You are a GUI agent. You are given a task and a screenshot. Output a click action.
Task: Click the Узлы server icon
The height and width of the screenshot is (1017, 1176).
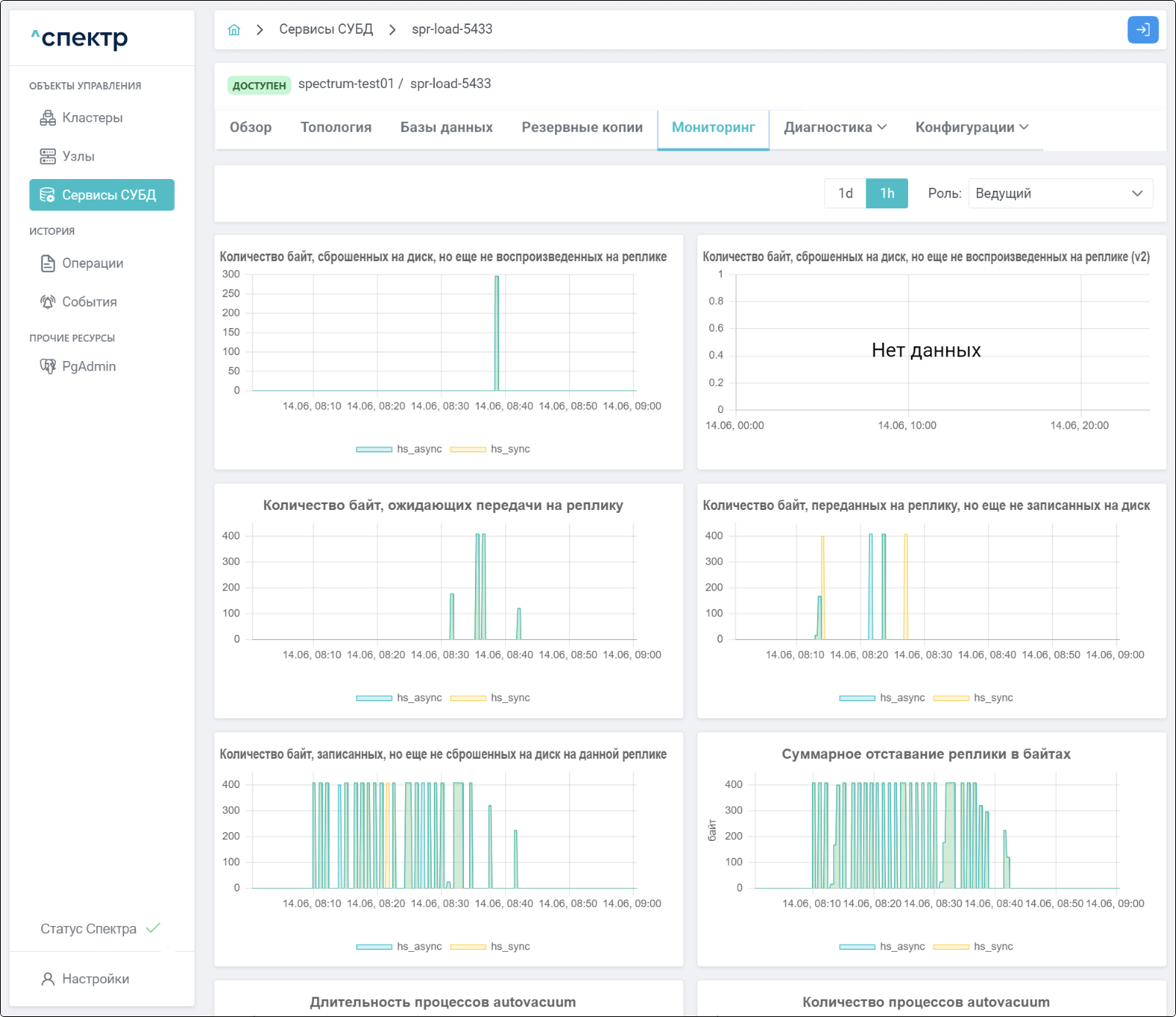pyautogui.click(x=48, y=156)
